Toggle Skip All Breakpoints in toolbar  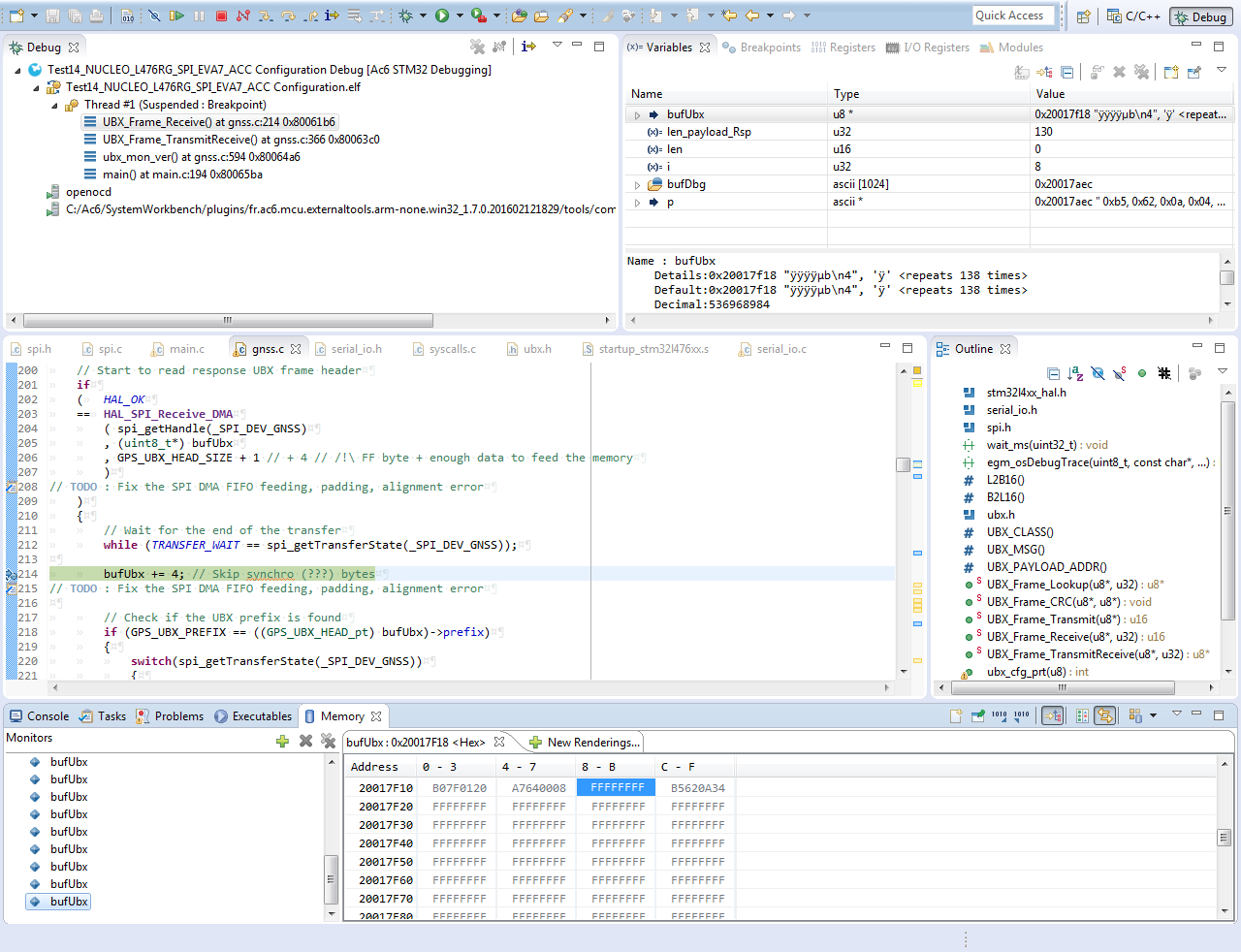pos(154,16)
